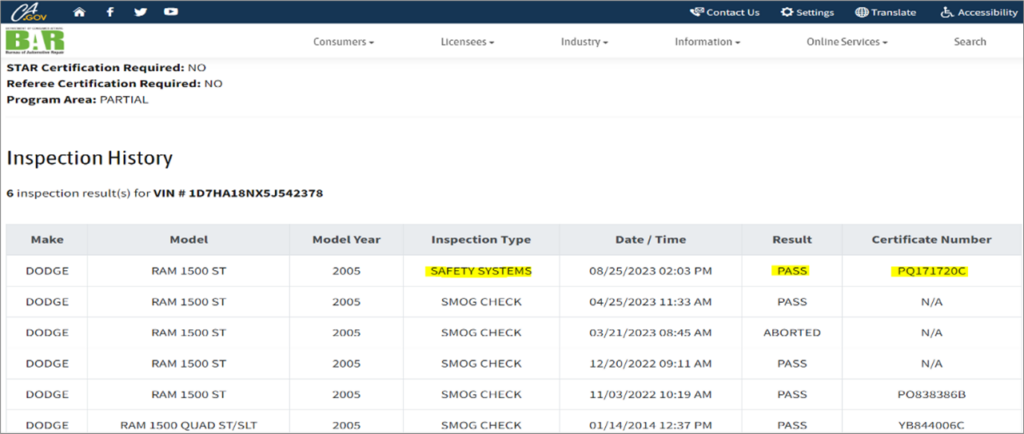Click the ABORTED result cell
1024x434 pixels.
(792, 333)
